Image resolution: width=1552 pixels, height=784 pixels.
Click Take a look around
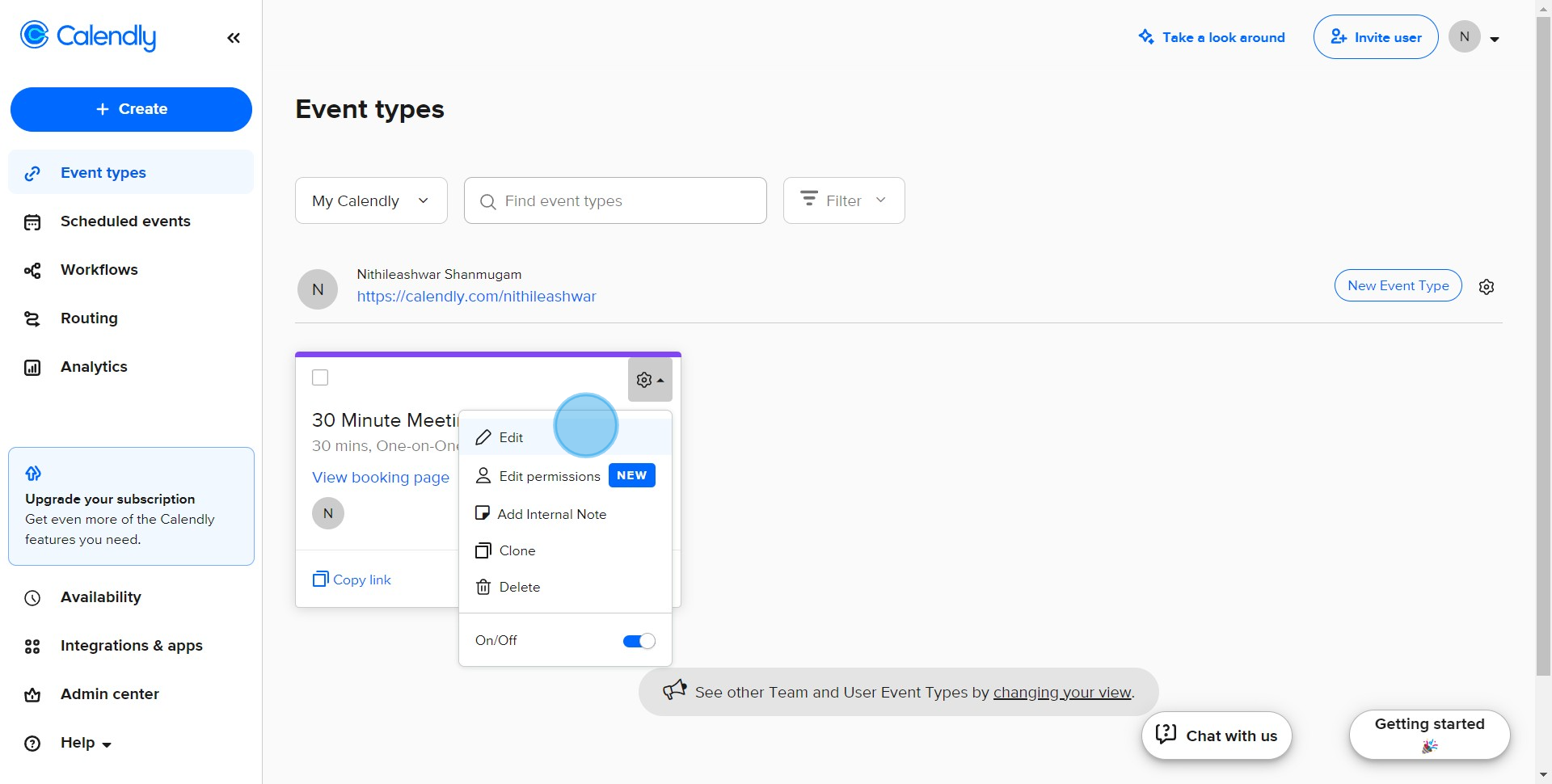(1212, 37)
